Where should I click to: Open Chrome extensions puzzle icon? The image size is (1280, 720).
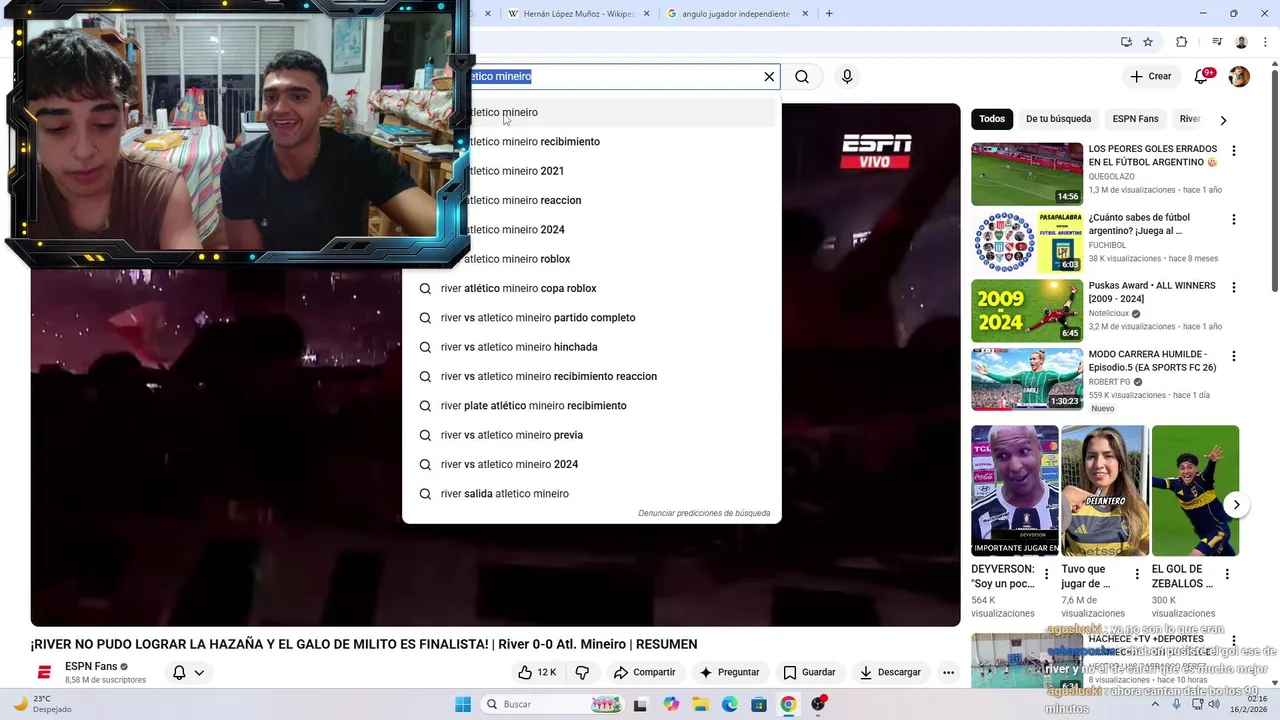[1181, 42]
